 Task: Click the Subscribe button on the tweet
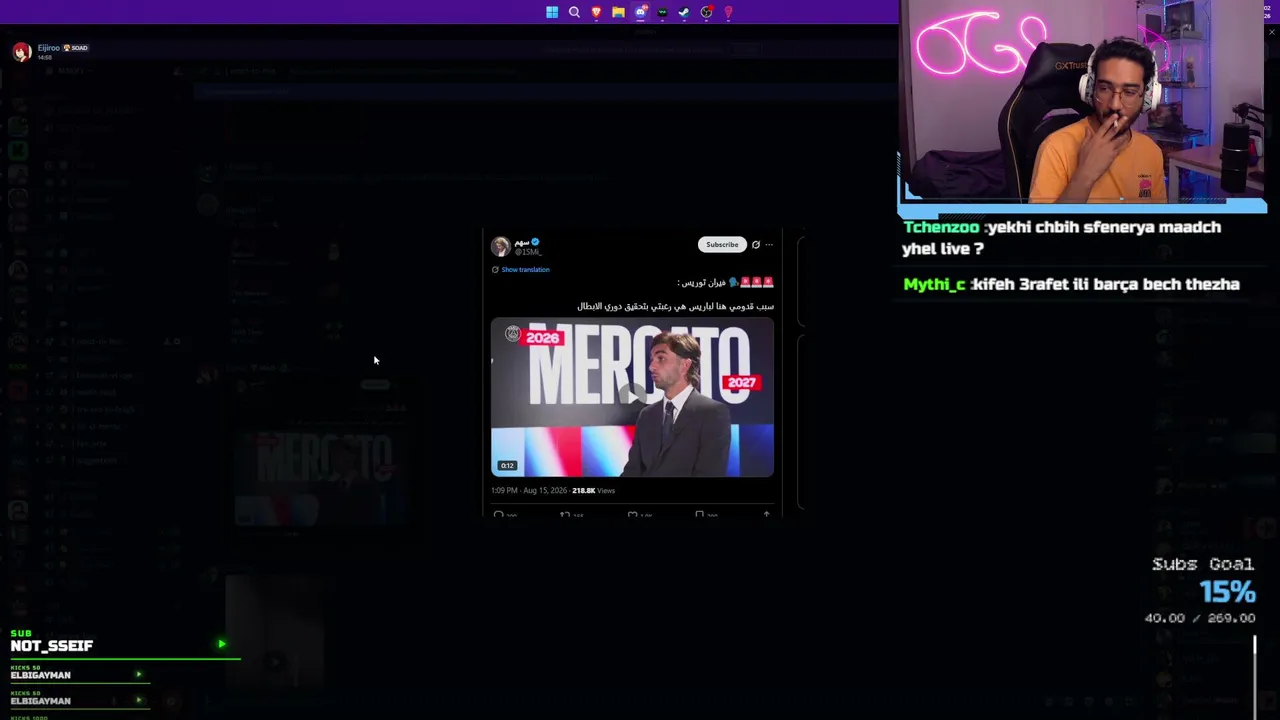tap(721, 244)
